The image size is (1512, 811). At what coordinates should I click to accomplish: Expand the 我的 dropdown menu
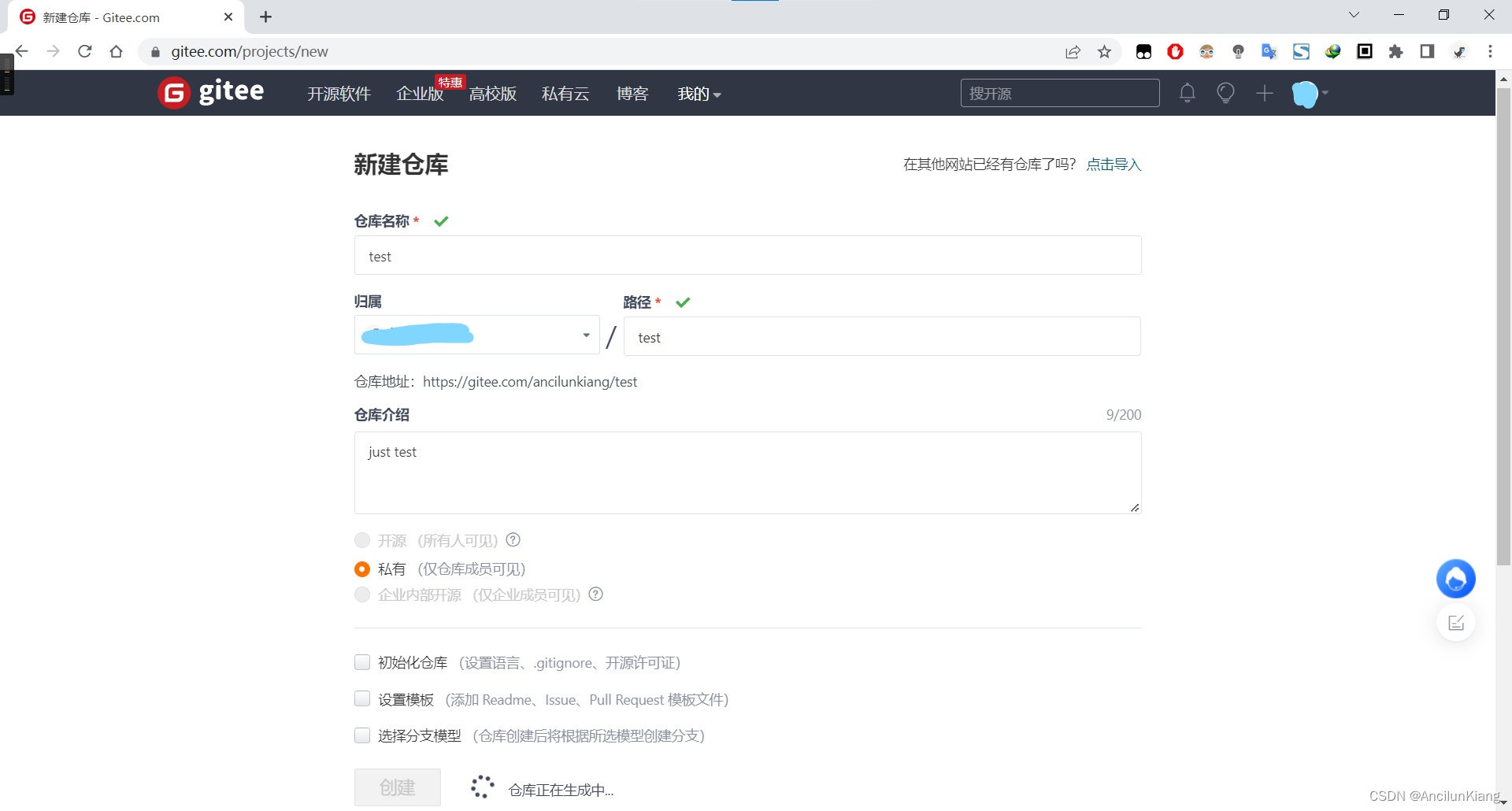pyautogui.click(x=699, y=94)
